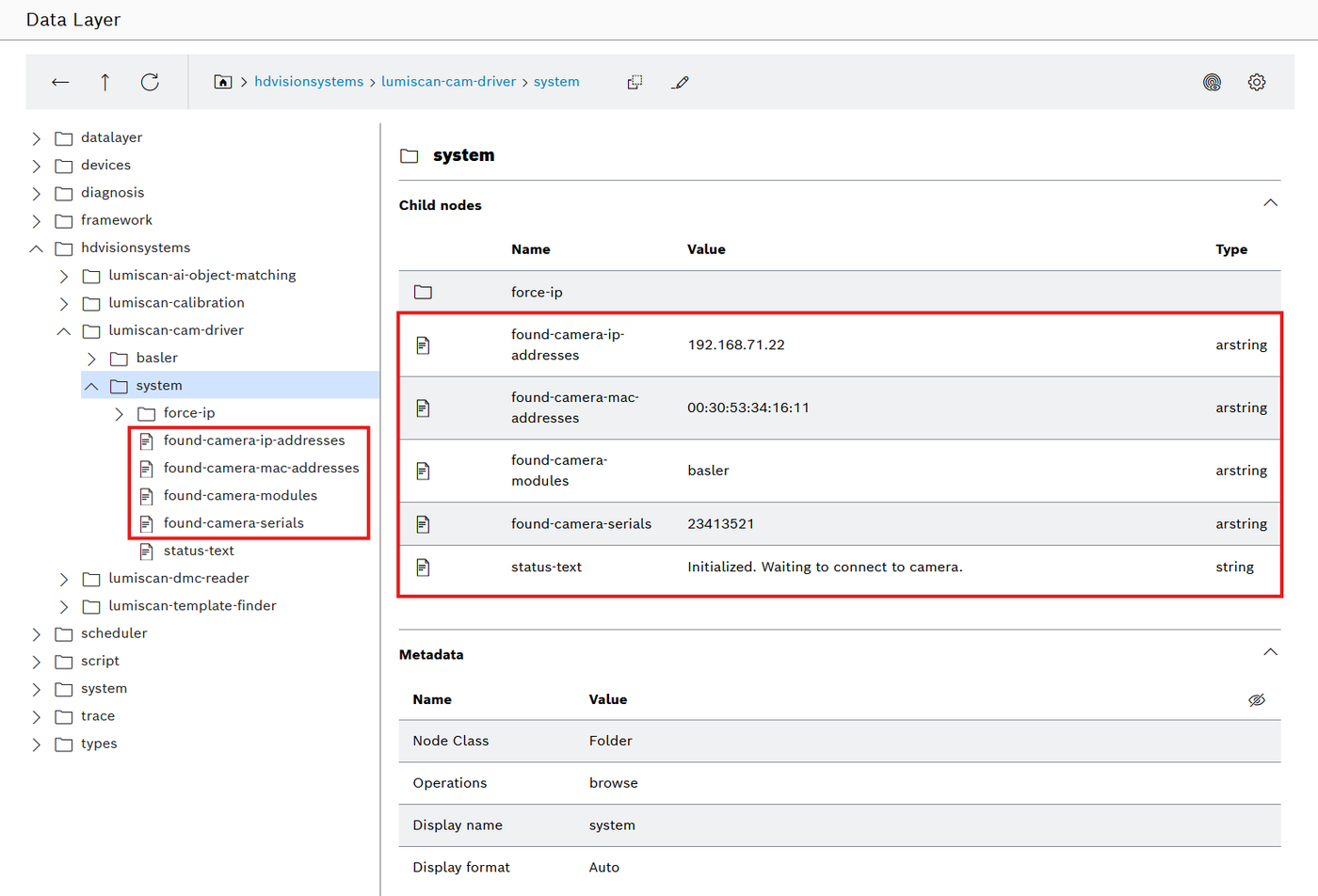The width and height of the screenshot is (1318, 896).
Task: Expand the framework tree folder
Action: [x=37, y=221]
